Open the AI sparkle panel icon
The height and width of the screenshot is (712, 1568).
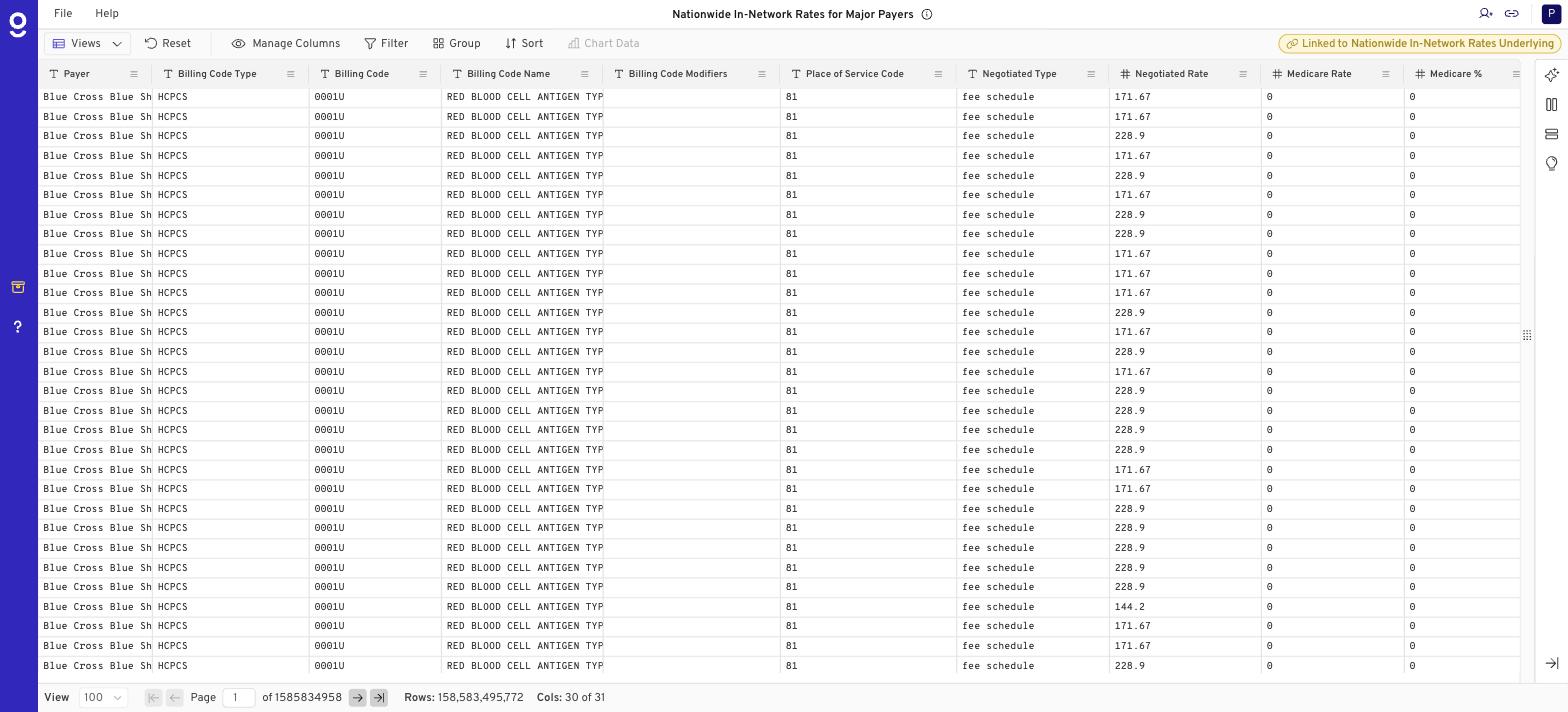click(x=1552, y=75)
